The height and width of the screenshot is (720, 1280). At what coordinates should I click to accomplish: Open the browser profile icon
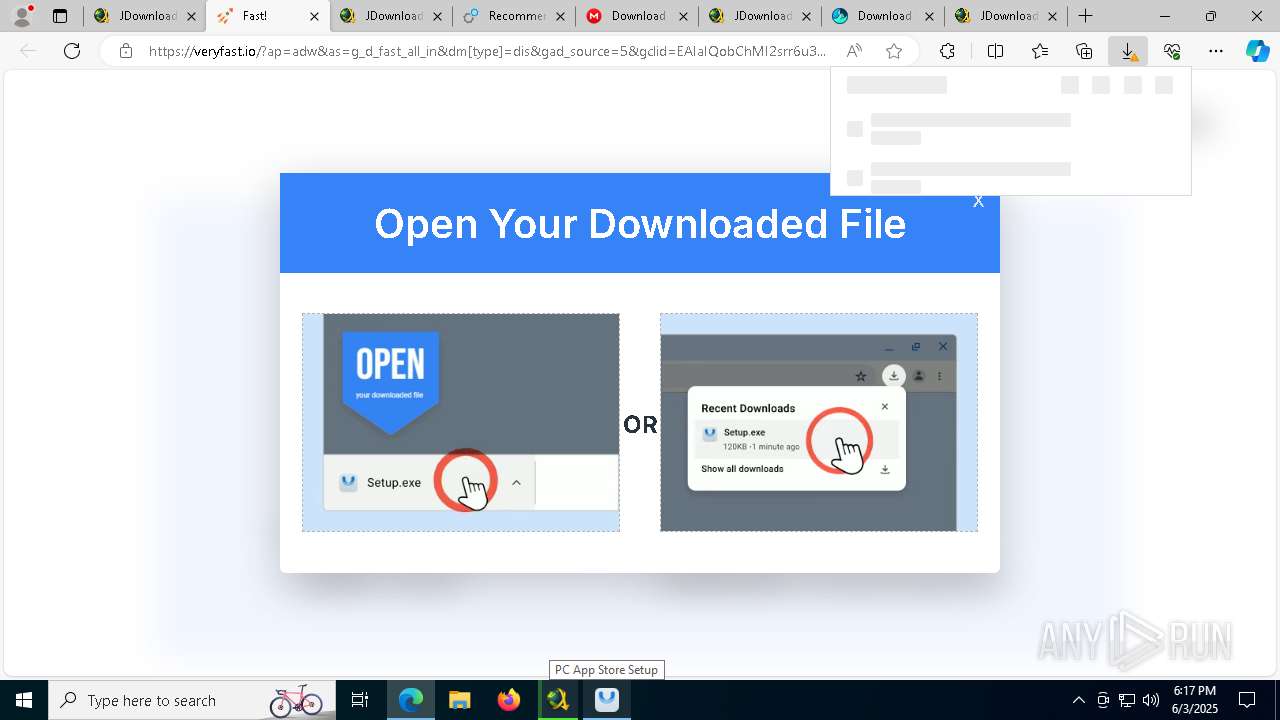click(x=22, y=16)
